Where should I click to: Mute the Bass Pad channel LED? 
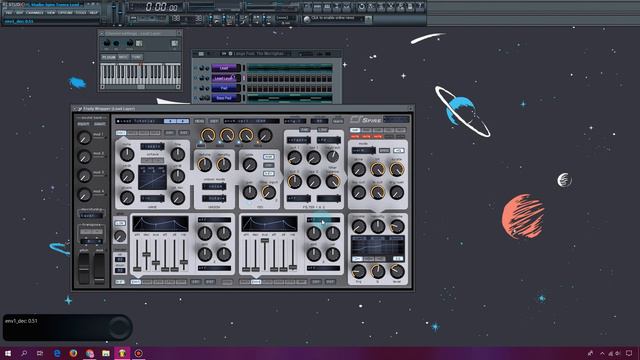click(196, 98)
